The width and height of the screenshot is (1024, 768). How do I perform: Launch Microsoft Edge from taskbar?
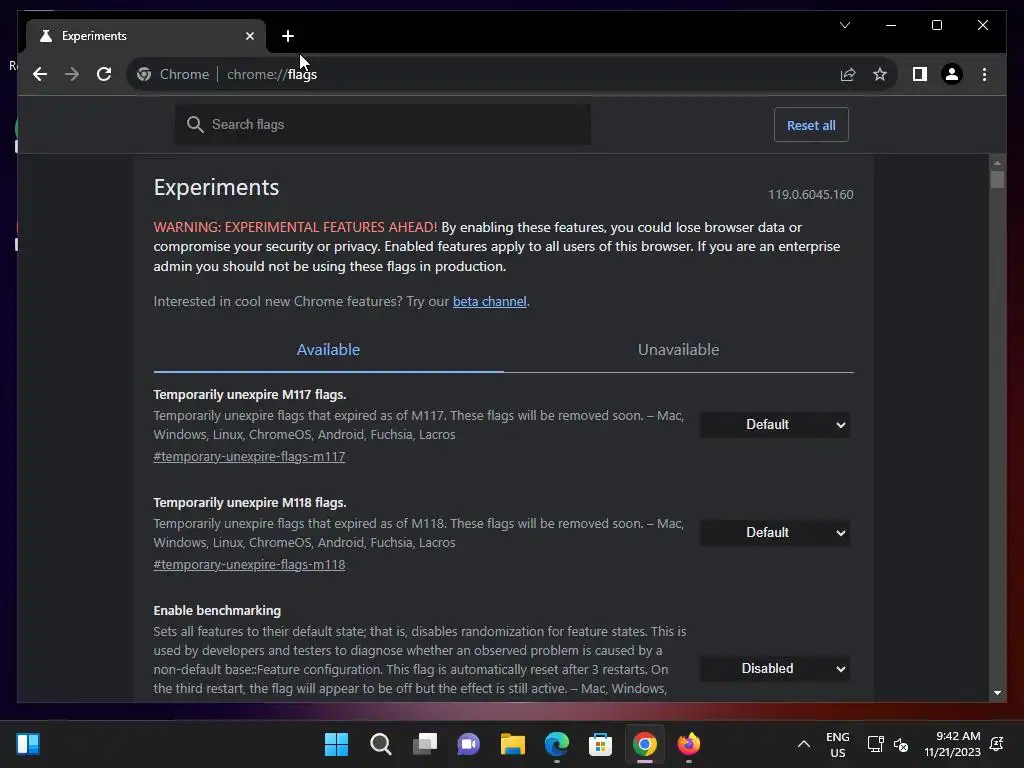[x=556, y=744]
